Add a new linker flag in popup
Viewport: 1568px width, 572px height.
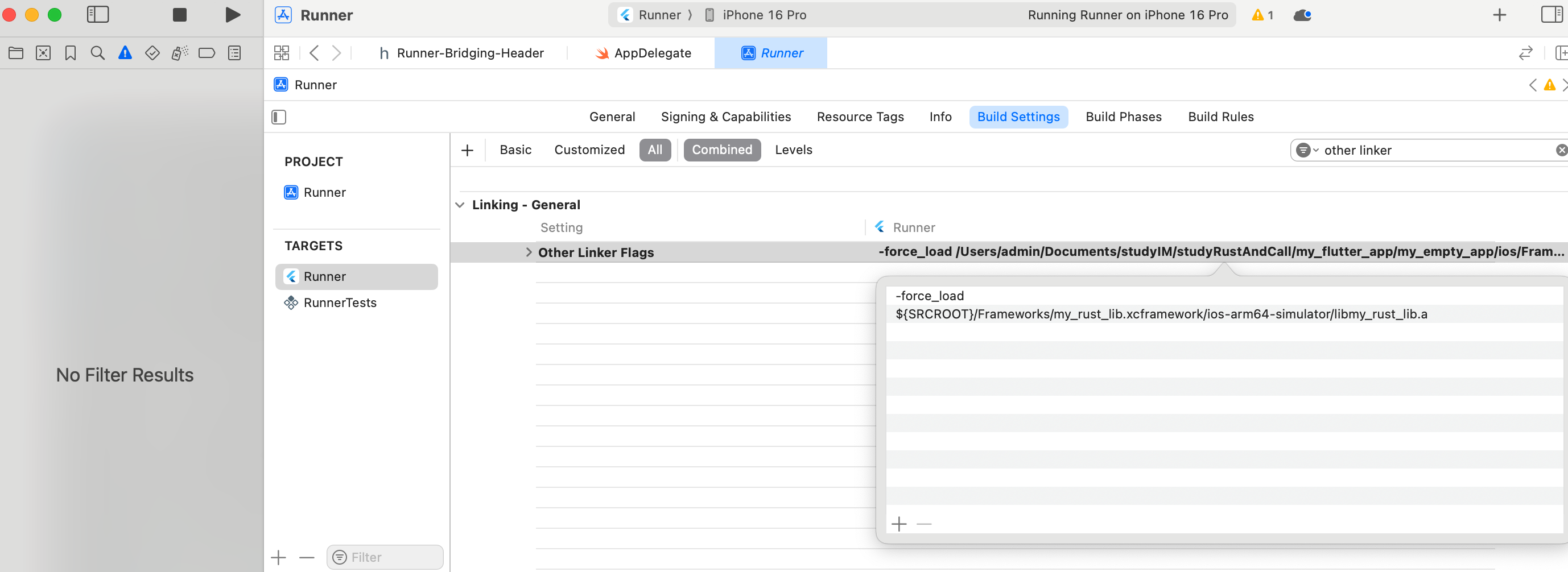[x=898, y=524]
